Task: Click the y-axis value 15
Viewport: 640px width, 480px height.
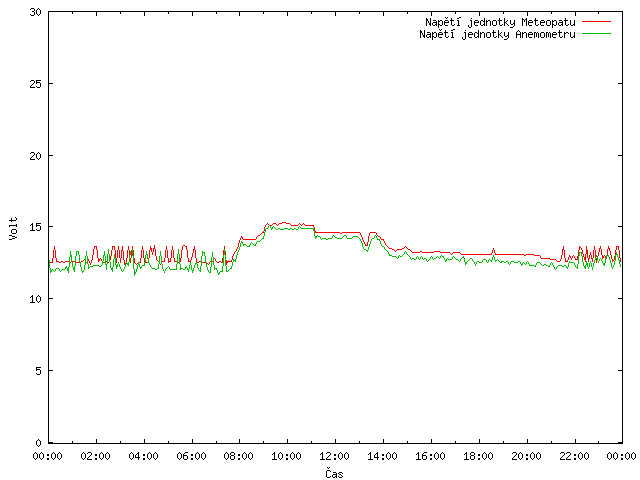Action: [x=36, y=227]
